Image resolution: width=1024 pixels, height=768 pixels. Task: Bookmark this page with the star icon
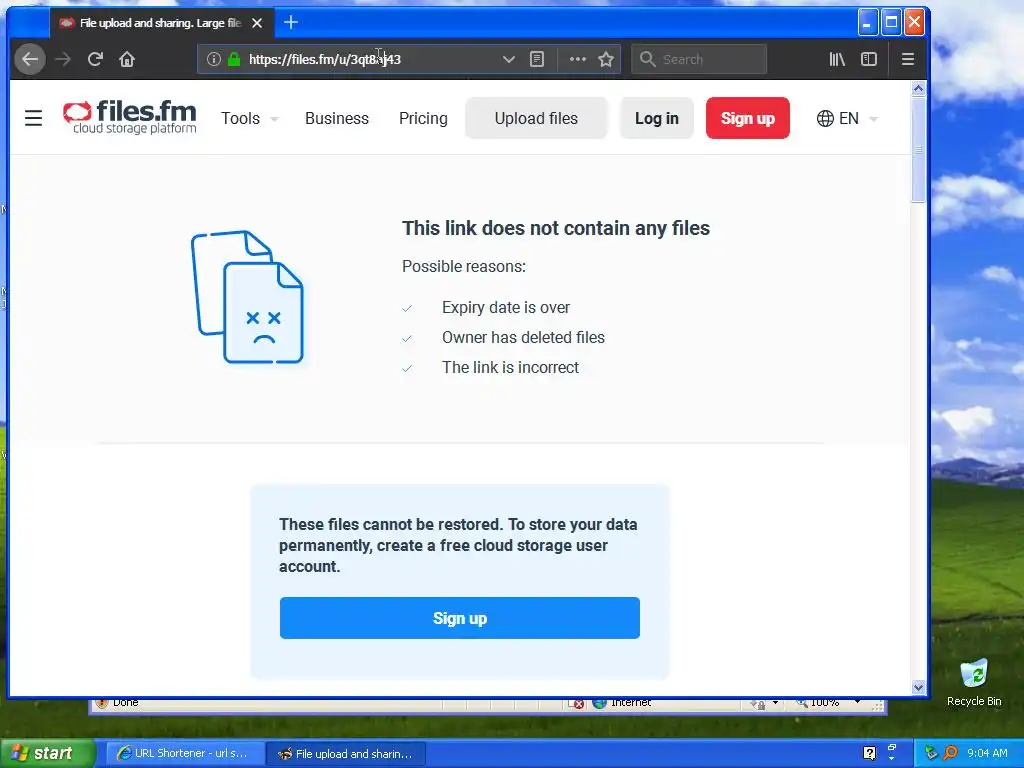pos(606,59)
